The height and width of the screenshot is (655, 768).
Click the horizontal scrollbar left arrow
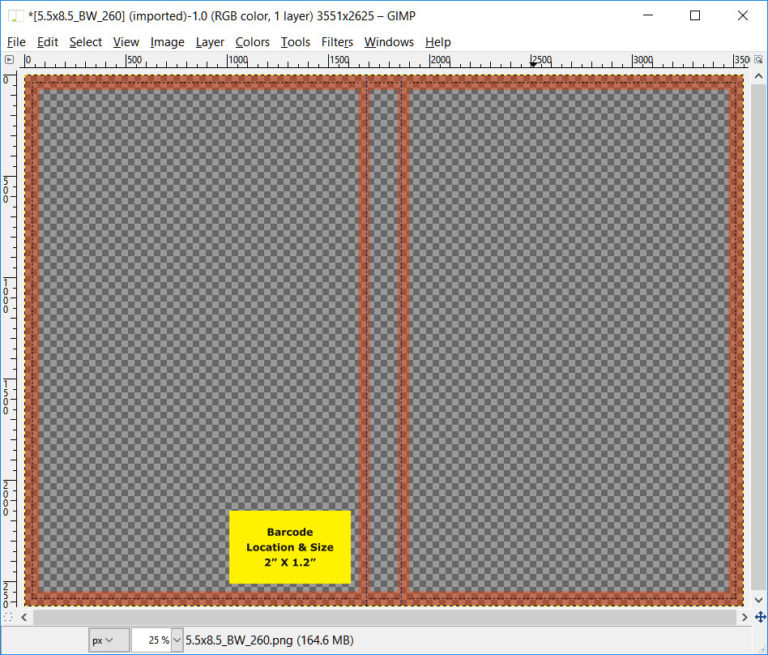[x=24, y=617]
